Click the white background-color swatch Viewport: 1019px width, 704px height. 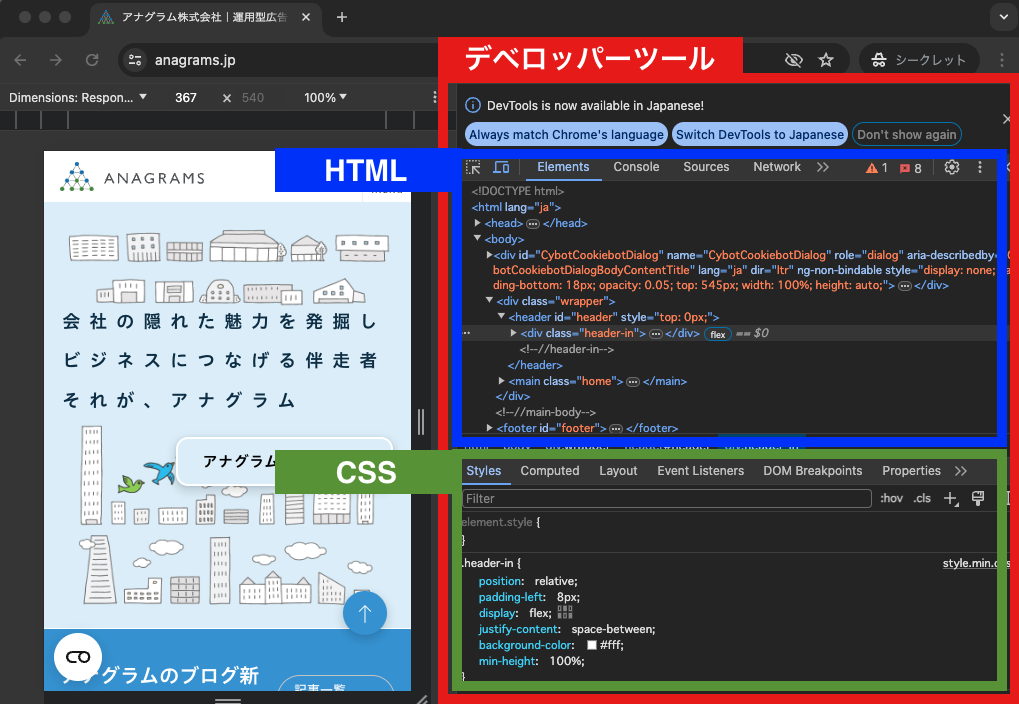592,645
